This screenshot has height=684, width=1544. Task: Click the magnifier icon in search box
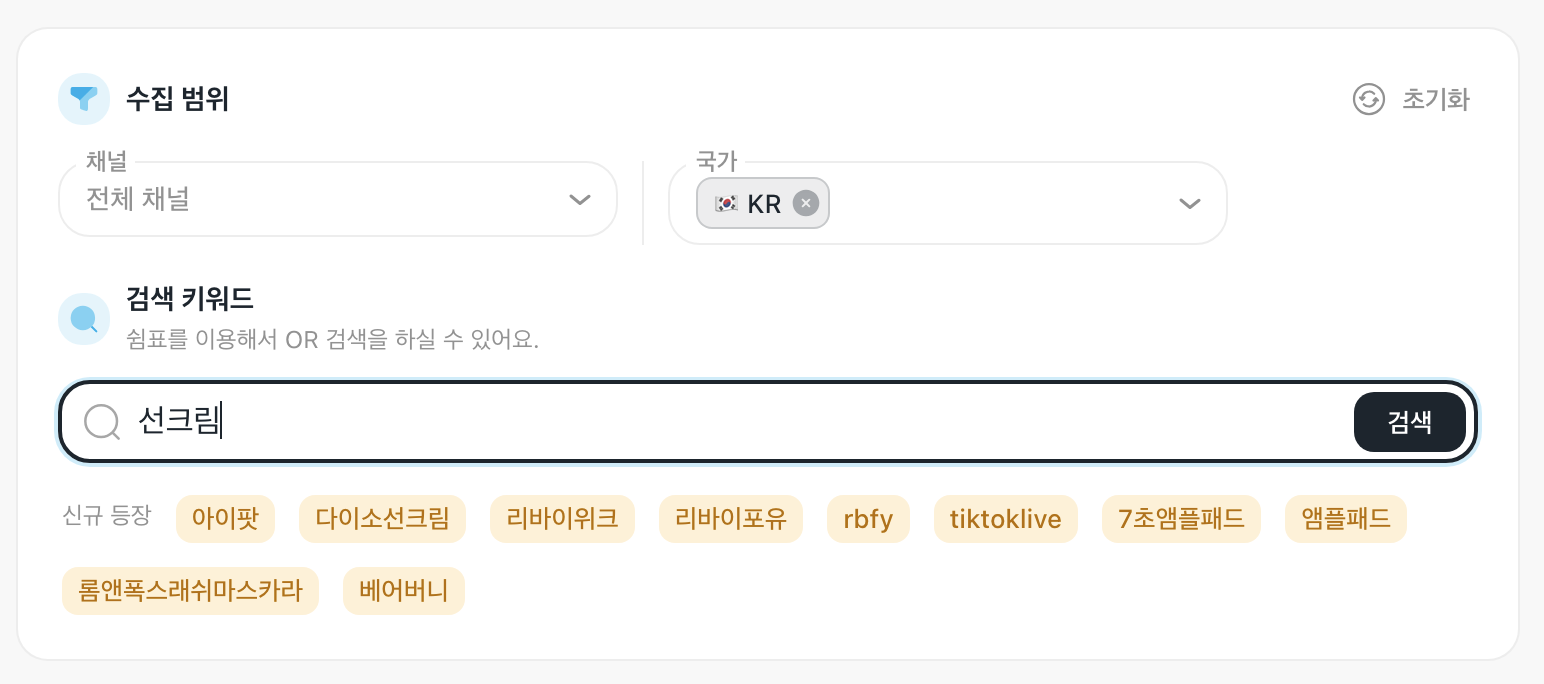pyautogui.click(x=101, y=422)
